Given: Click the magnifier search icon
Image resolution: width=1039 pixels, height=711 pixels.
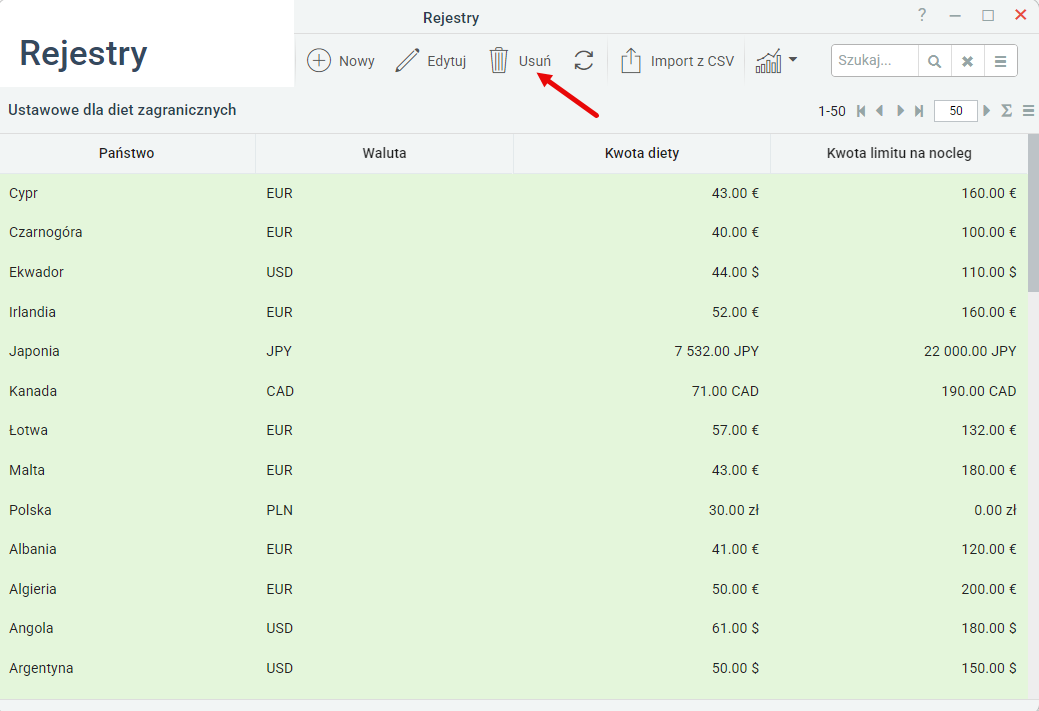Looking at the screenshot, I should 934,62.
